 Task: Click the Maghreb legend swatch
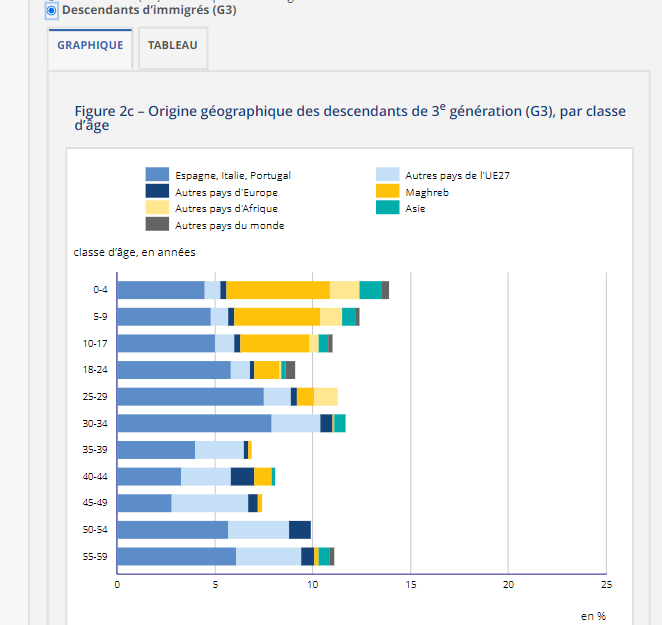(387, 192)
